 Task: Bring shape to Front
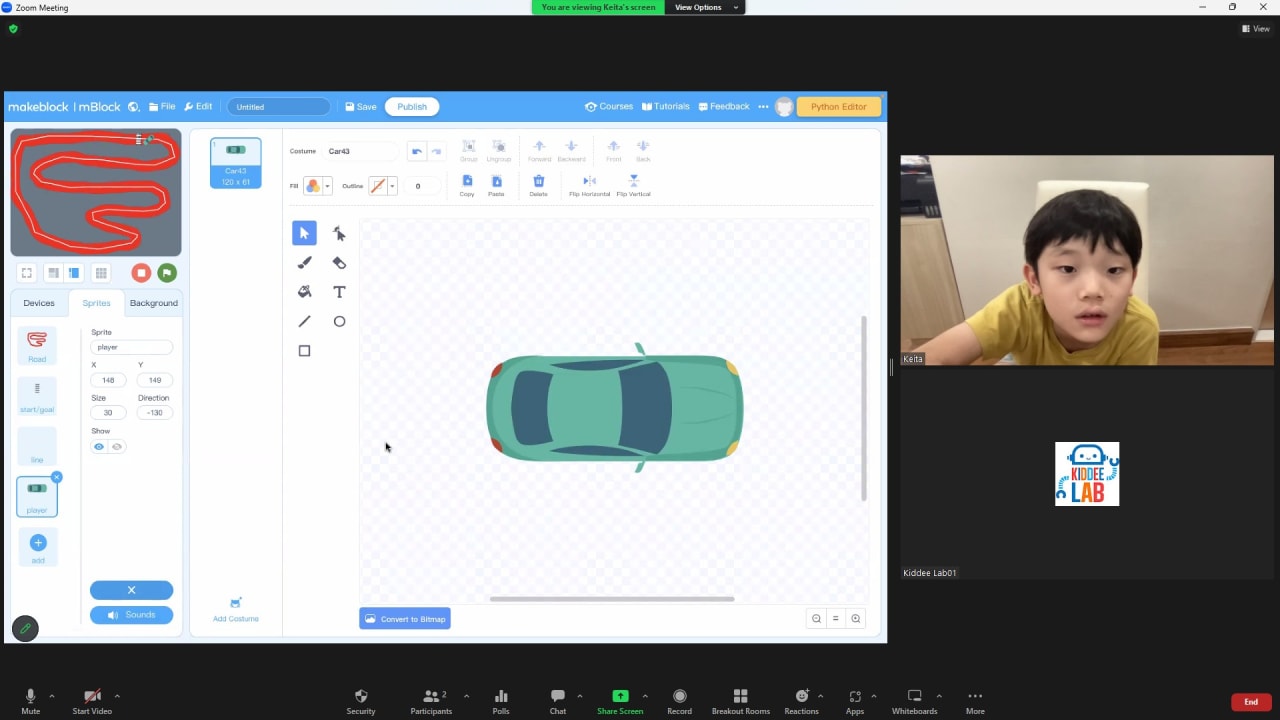(614, 151)
